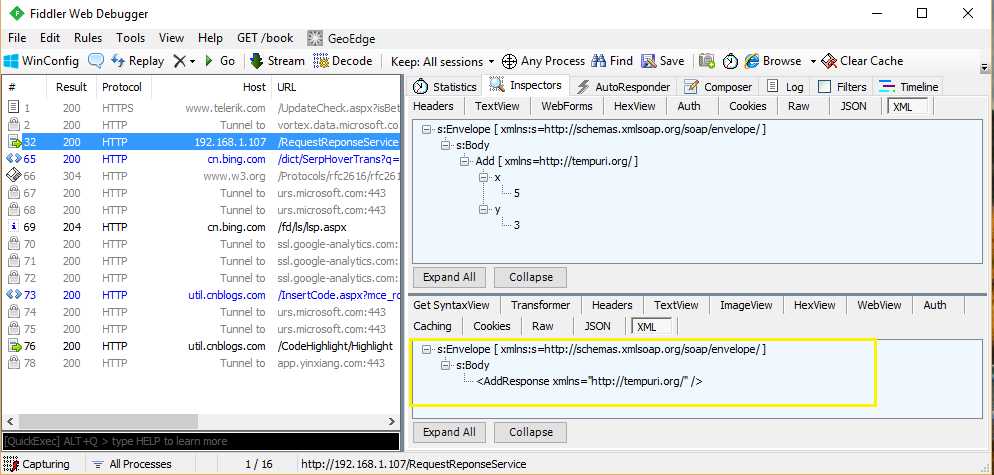Open request WebForms inspector tab

(x=567, y=106)
